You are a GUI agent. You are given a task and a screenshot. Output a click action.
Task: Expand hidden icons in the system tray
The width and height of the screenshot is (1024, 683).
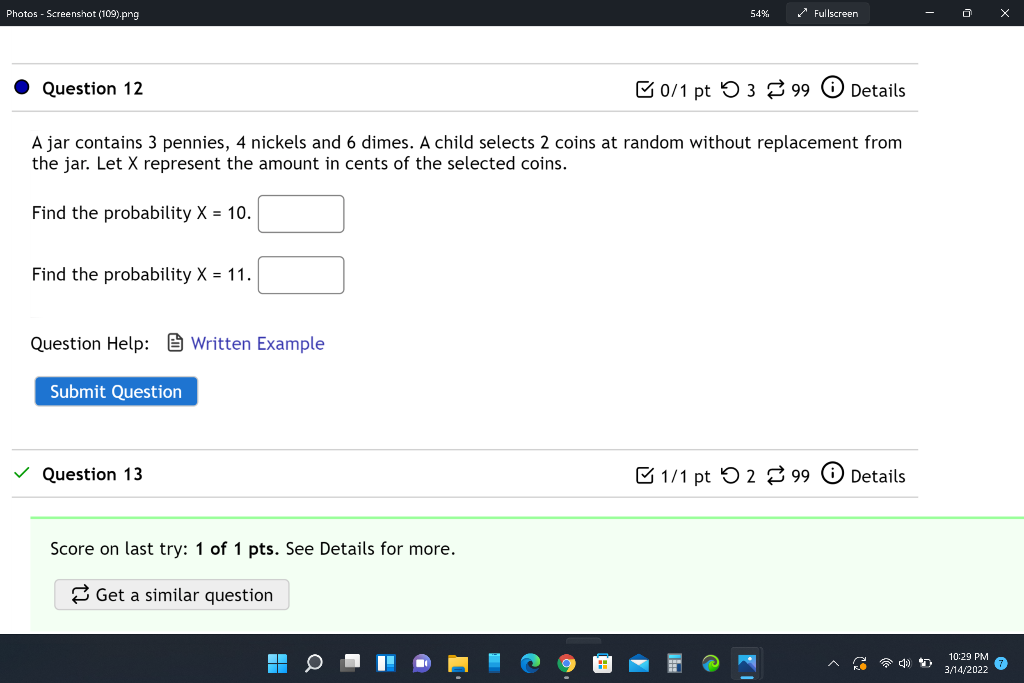pos(833,663)
